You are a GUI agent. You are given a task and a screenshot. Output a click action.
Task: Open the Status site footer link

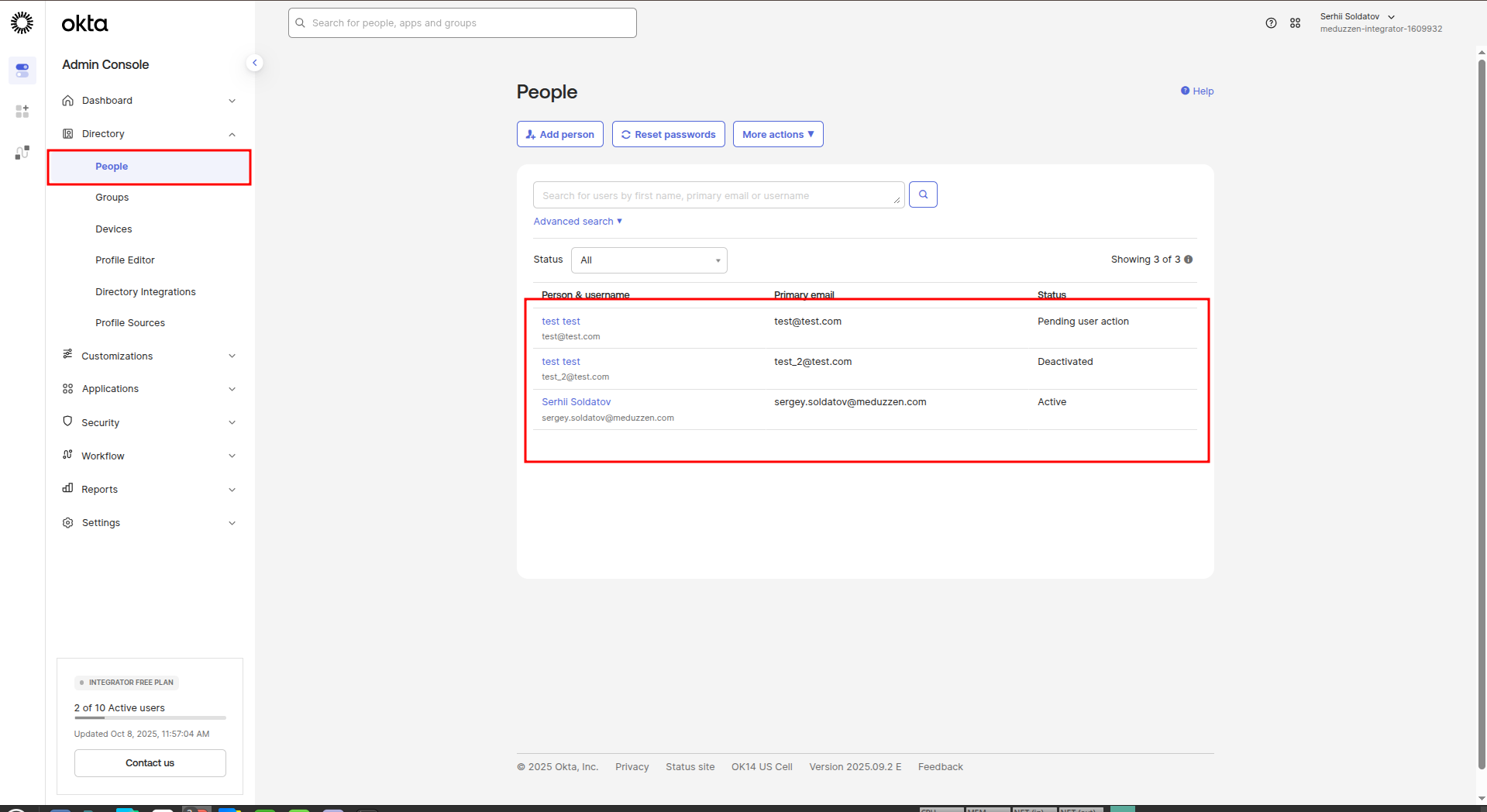click(690, 767)
